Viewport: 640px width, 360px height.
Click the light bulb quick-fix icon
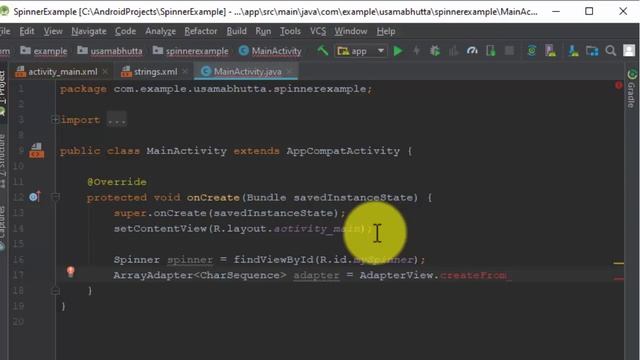(71, 271)
